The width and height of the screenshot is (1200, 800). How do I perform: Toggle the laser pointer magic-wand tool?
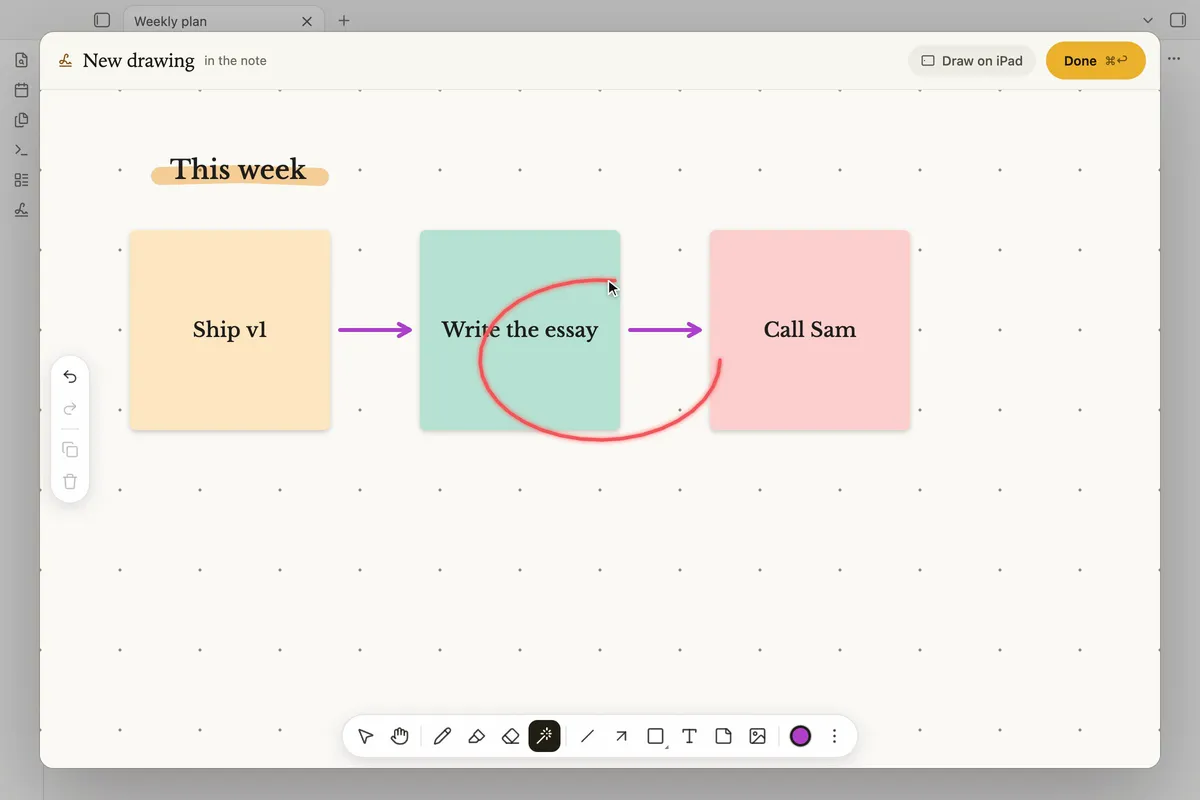544,737
